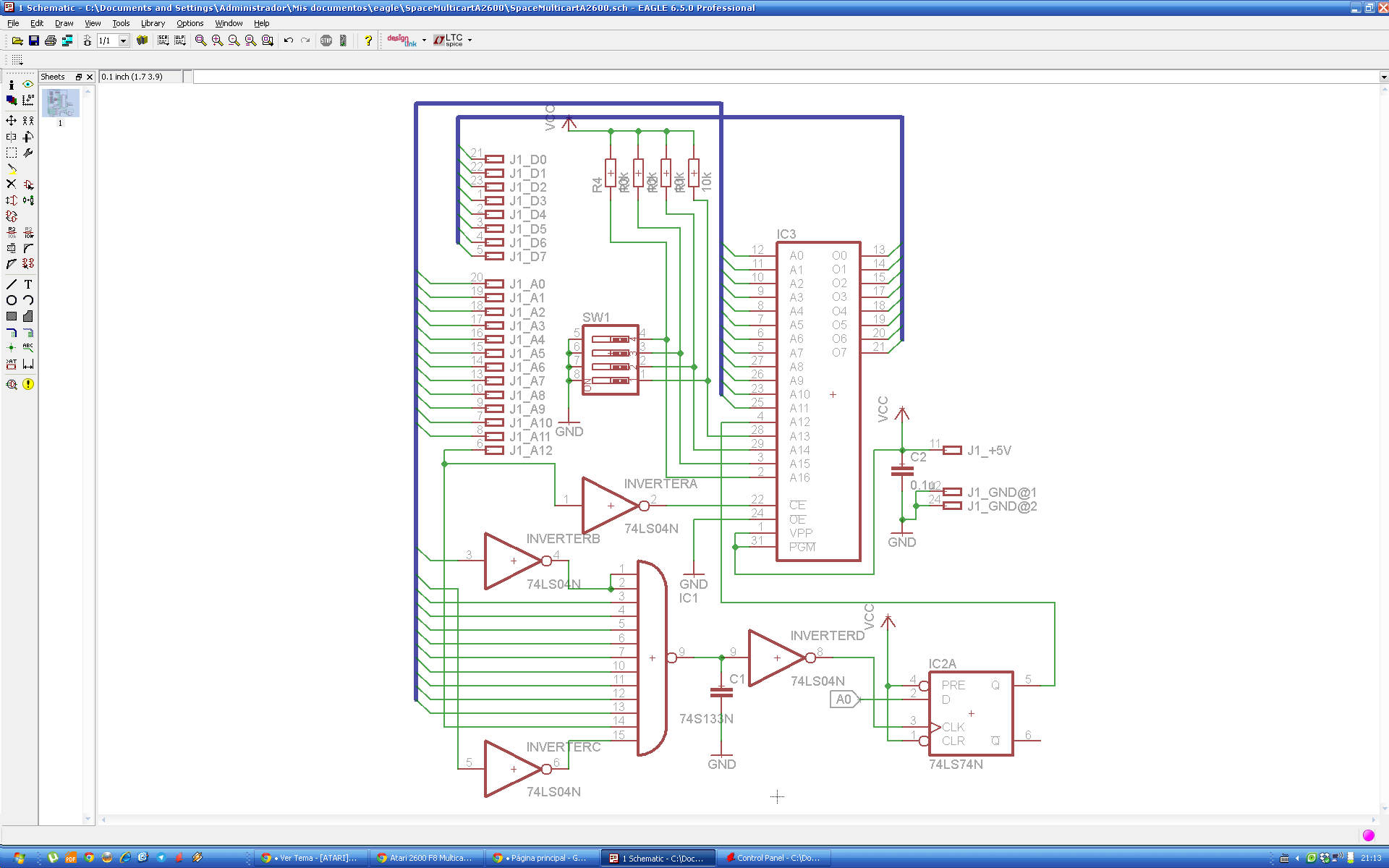
Task: Select sheet 1 thumbnail
Action: tap(61, 103)
